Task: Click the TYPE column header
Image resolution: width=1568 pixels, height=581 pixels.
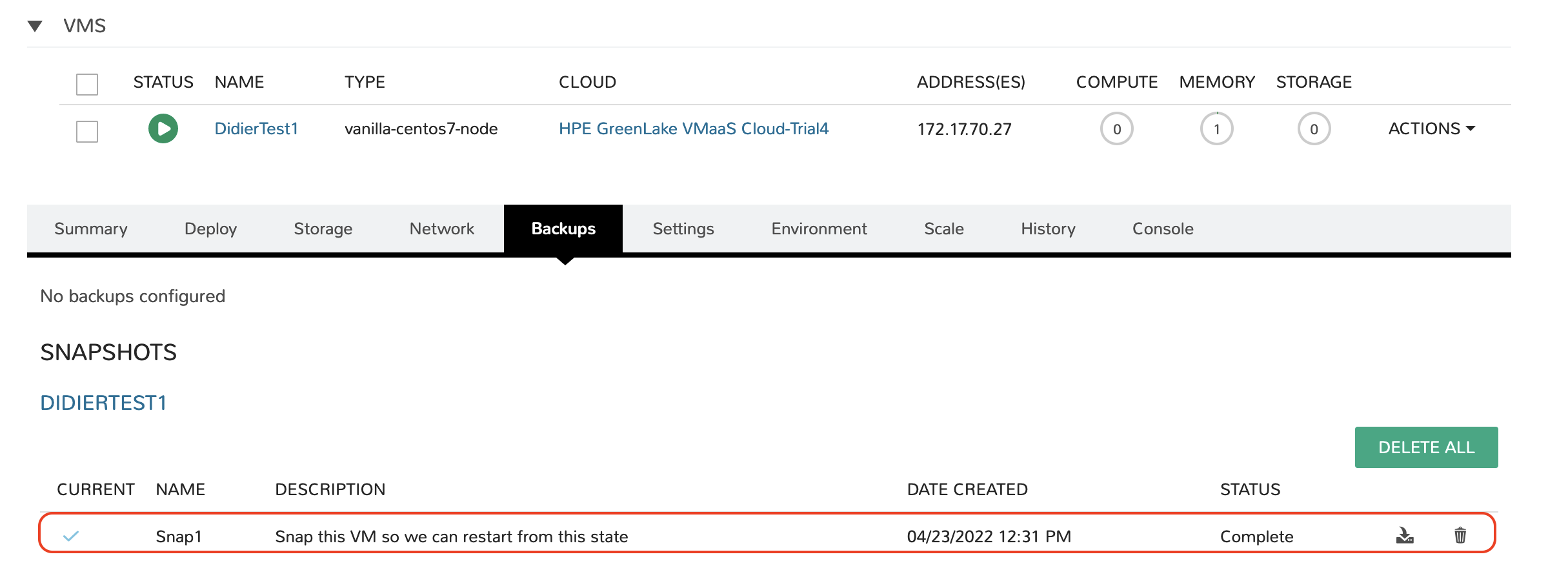Action: pos(365,82)
